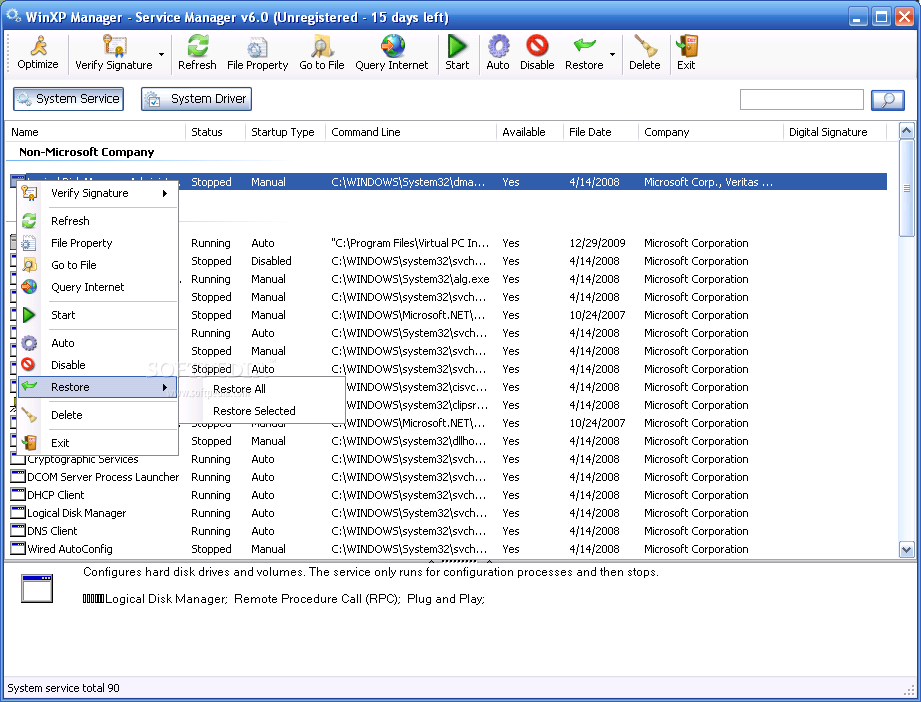Select the Cryptographic Services row
921x702 pixels.
[x=449, y=459]
